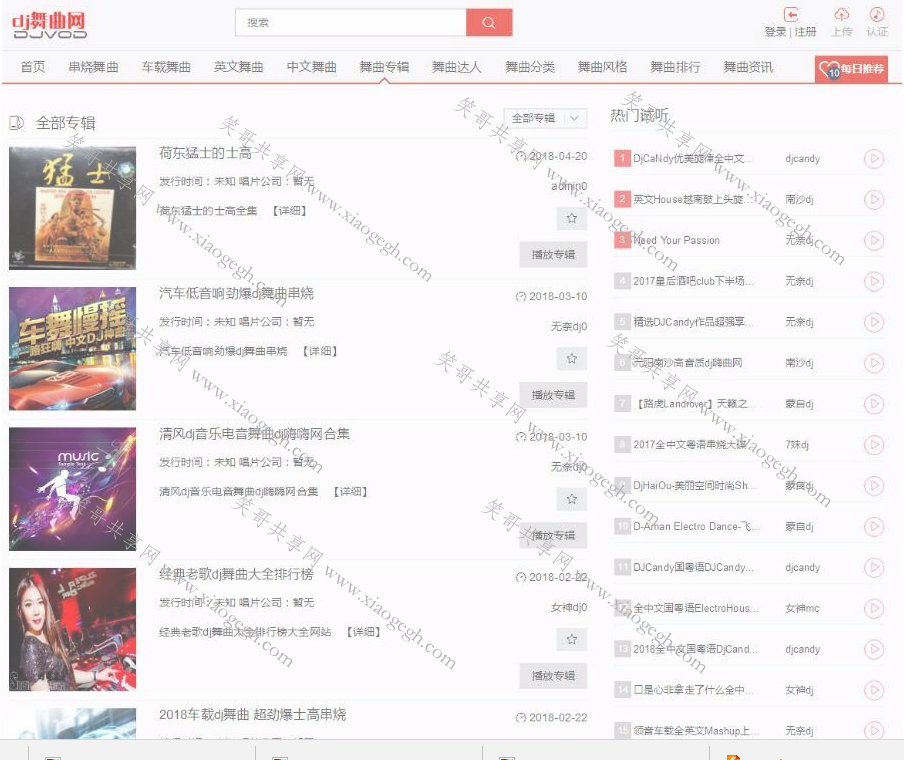Open the 舞曲排行 nav item
Screen dimensions: 904x760
(675, 67)
